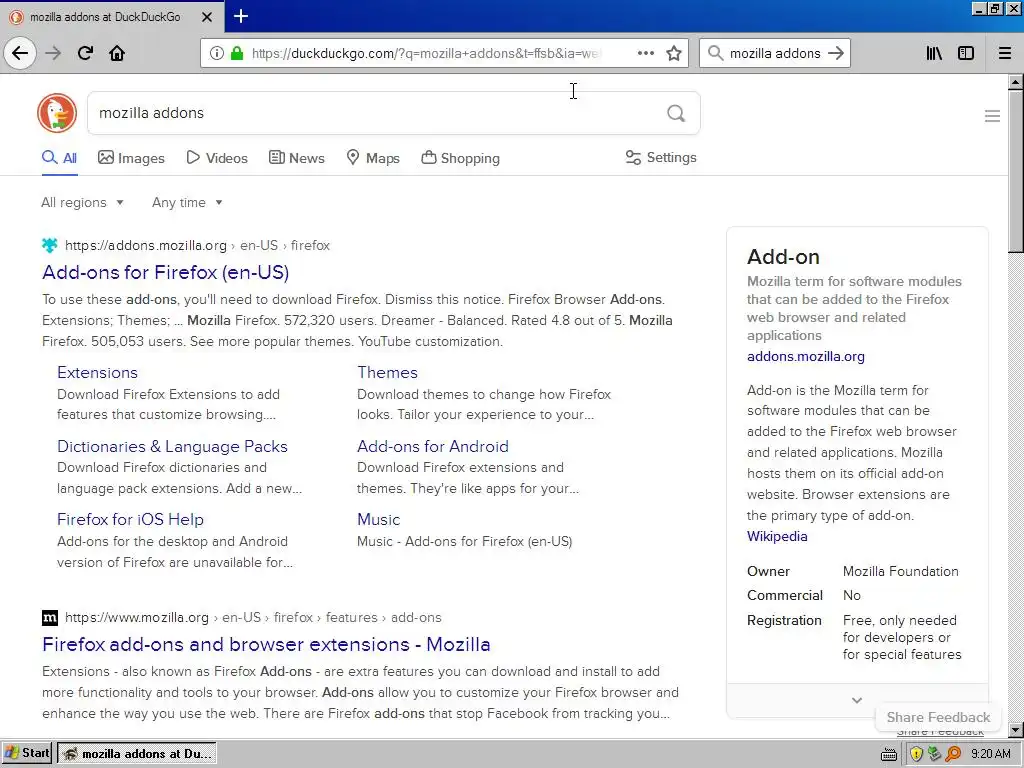Image resolution: width=1024 pixels, height=768 pixels.
Task: Bookmark this page with the star
Action: tap(674, 53)
